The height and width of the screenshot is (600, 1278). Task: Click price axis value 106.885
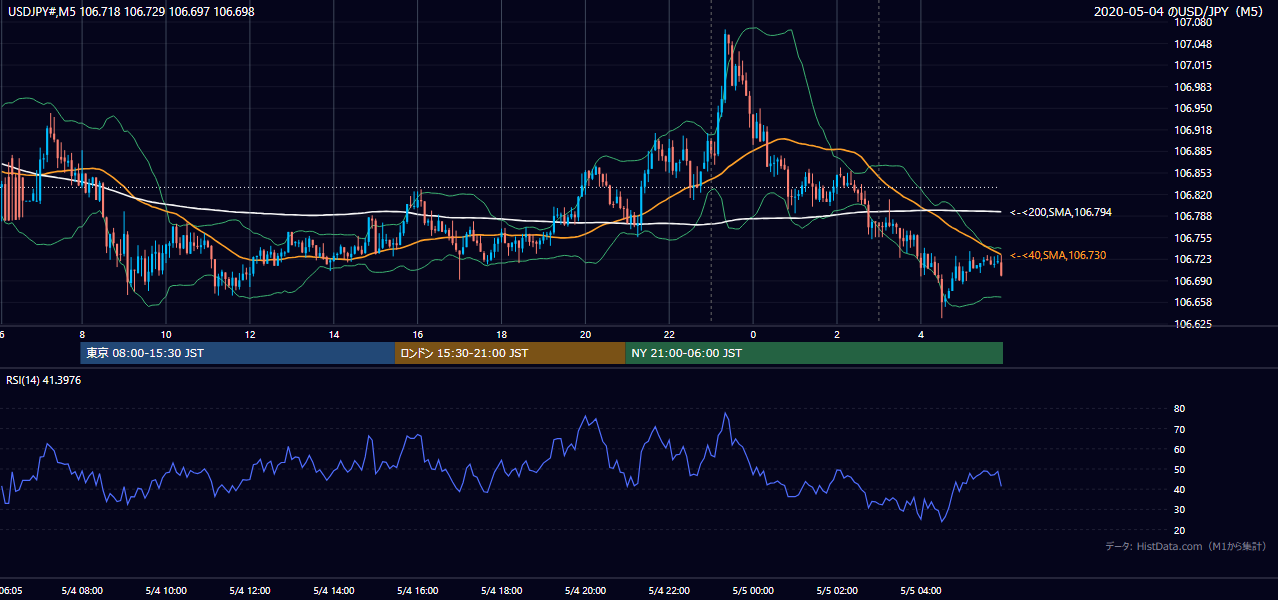pos(1193,152)
